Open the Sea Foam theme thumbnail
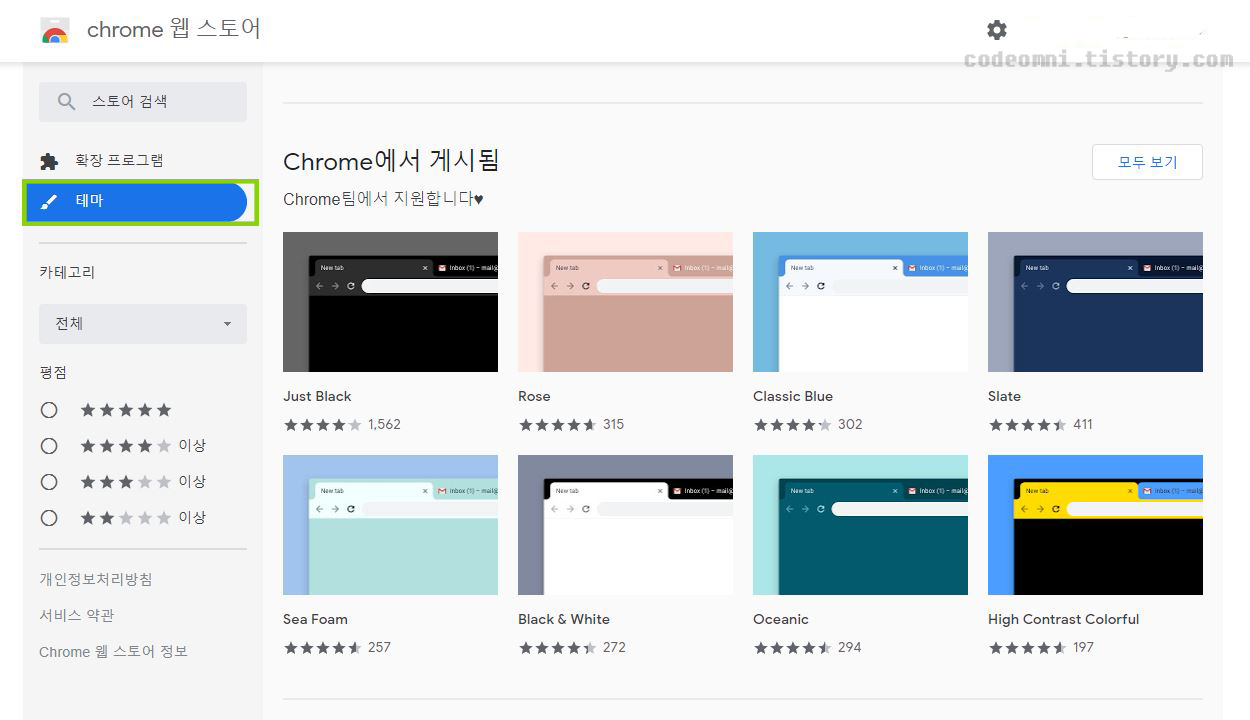Image resolution: width=1250 pixels, height=720 pixels. pyautogui.click(x=390, y=525)
